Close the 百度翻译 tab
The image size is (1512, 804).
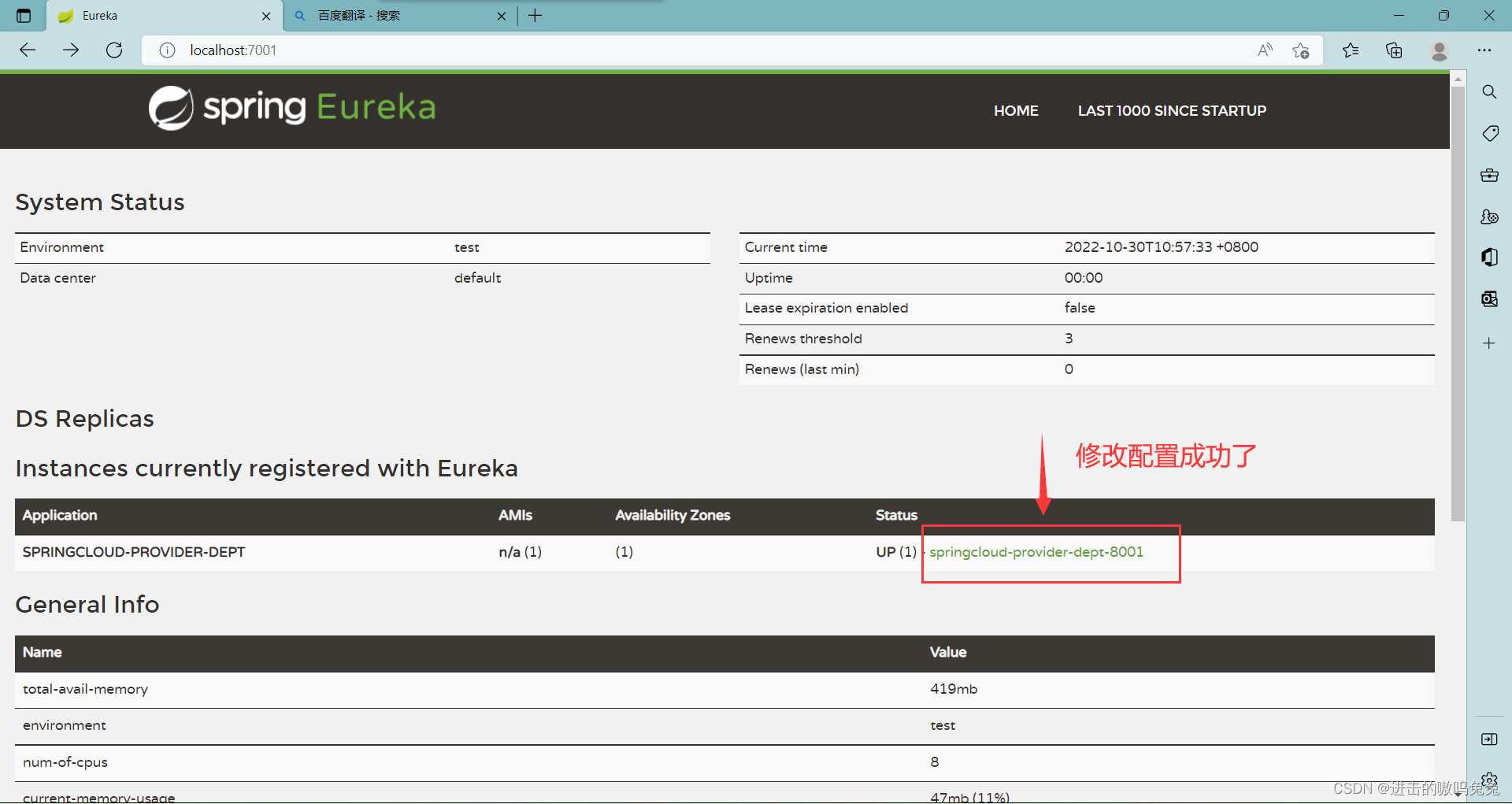[502, 16]
